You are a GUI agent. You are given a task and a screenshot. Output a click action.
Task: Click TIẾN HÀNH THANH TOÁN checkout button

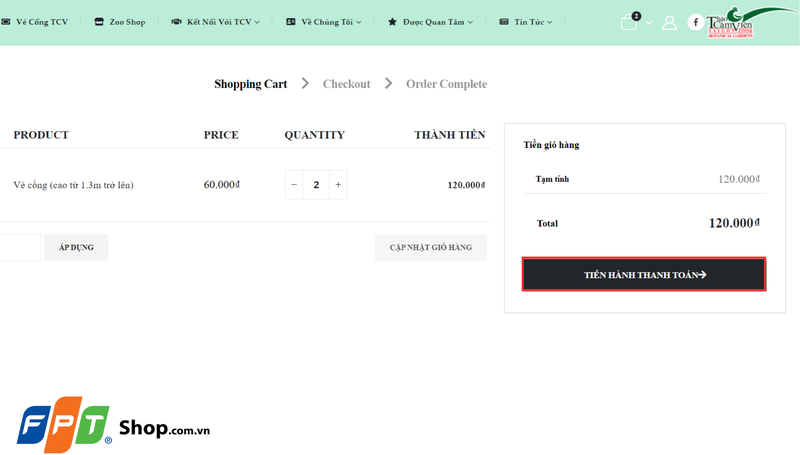coord(644,274)
